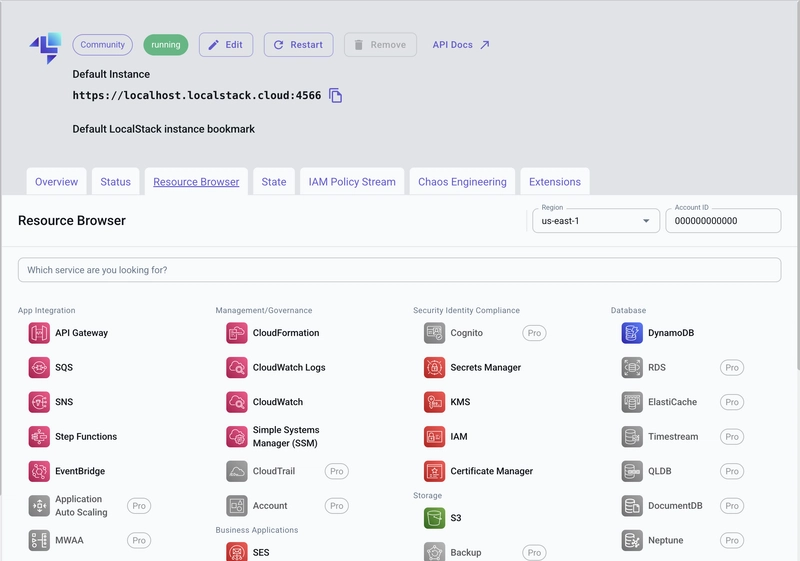Screen dimensions: 800x561
Task: Click the EventBridge service icon
Action: coord(39,471)
